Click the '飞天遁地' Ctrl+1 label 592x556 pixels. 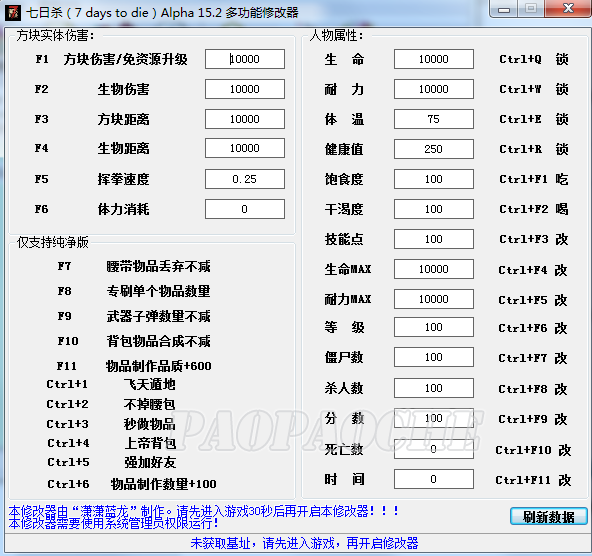[x=150, y=384]
